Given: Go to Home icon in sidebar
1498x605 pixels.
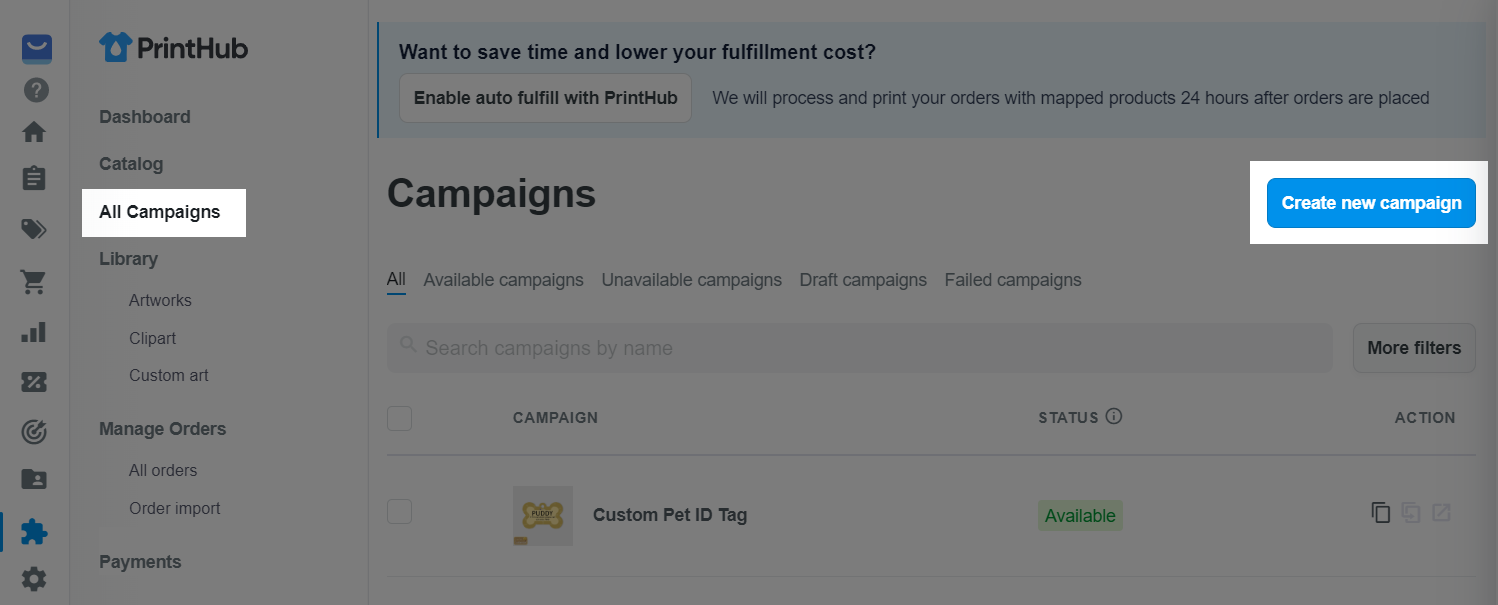Looking at the screenshot, I should [x=34, y=132].
